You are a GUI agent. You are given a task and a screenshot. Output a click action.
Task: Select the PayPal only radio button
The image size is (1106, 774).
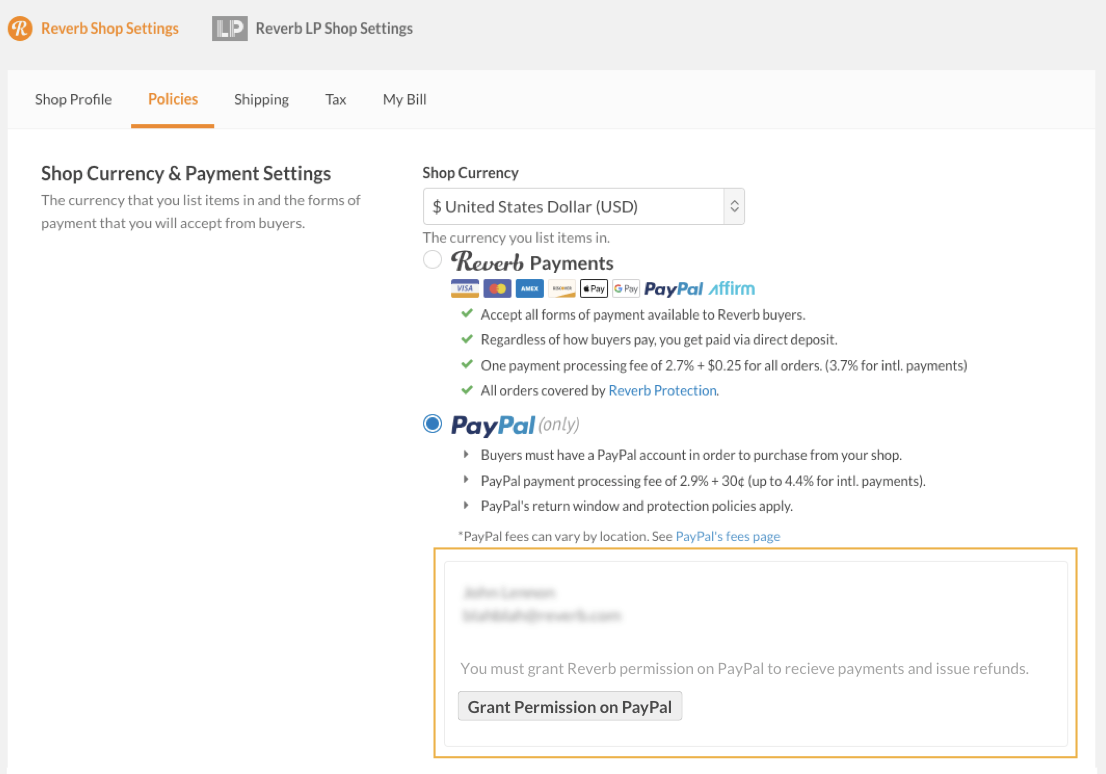(x=432, y=424)
